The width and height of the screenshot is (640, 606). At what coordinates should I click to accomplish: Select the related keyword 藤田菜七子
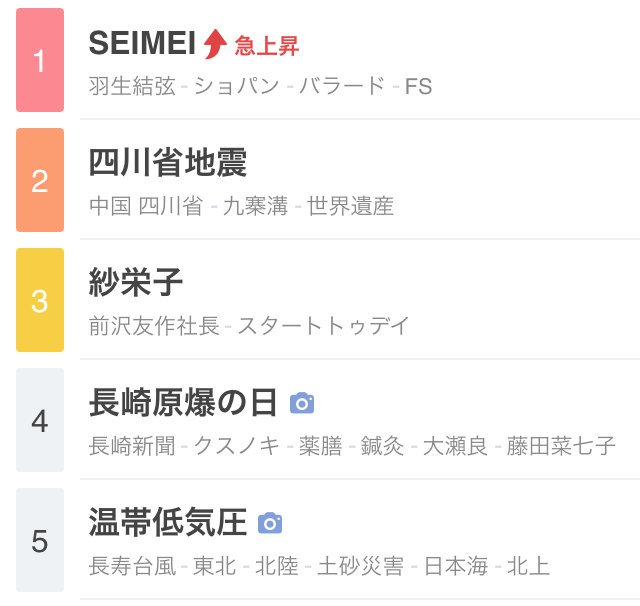point(561,446)
